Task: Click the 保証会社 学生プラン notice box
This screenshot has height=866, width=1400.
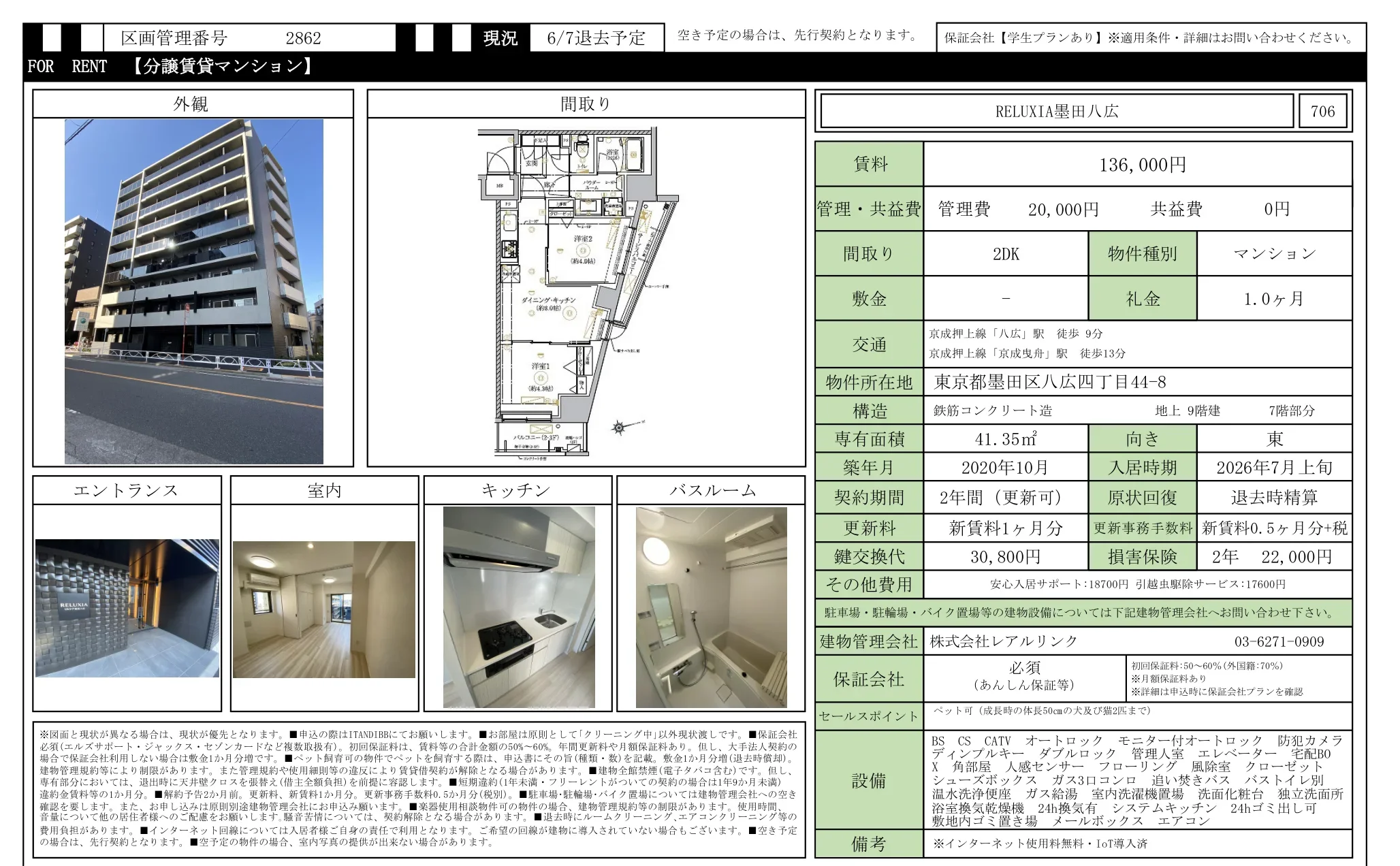Action: [x=1150, y=38]
